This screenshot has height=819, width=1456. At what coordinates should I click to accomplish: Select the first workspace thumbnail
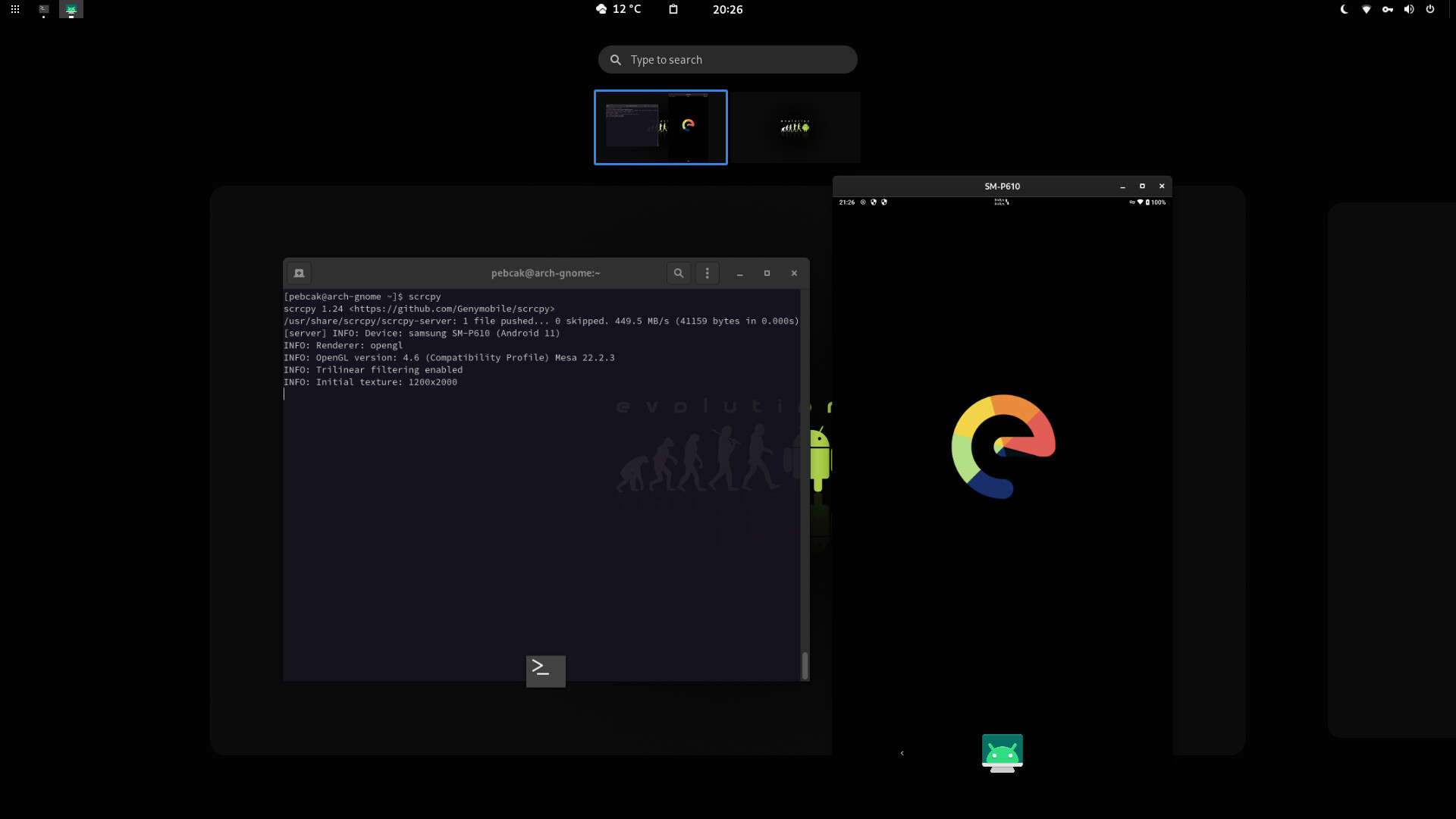click(661, 127)
